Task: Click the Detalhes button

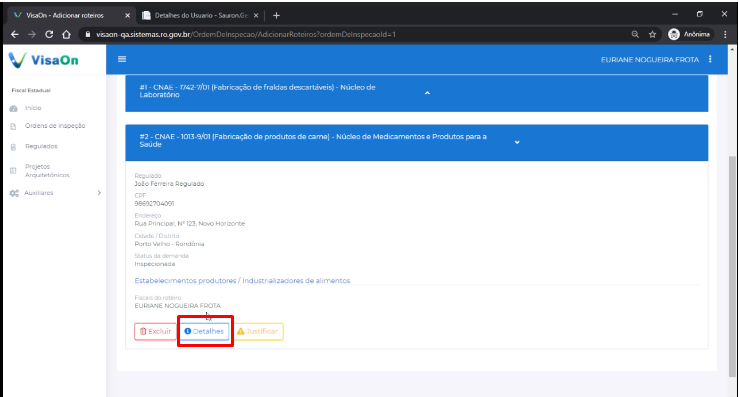Action: [204, 332]
